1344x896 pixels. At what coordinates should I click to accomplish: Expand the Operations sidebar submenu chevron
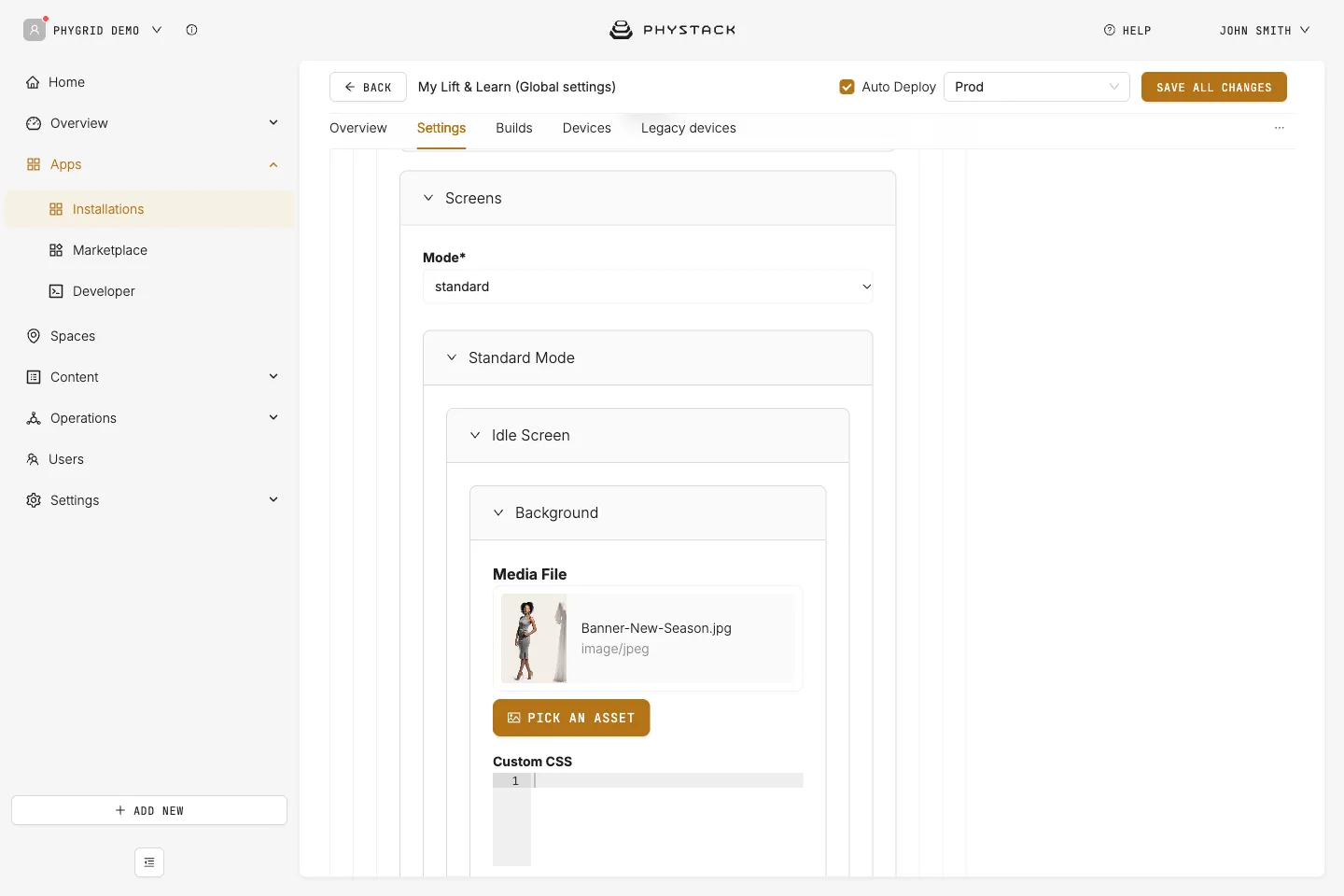(273, 417)
